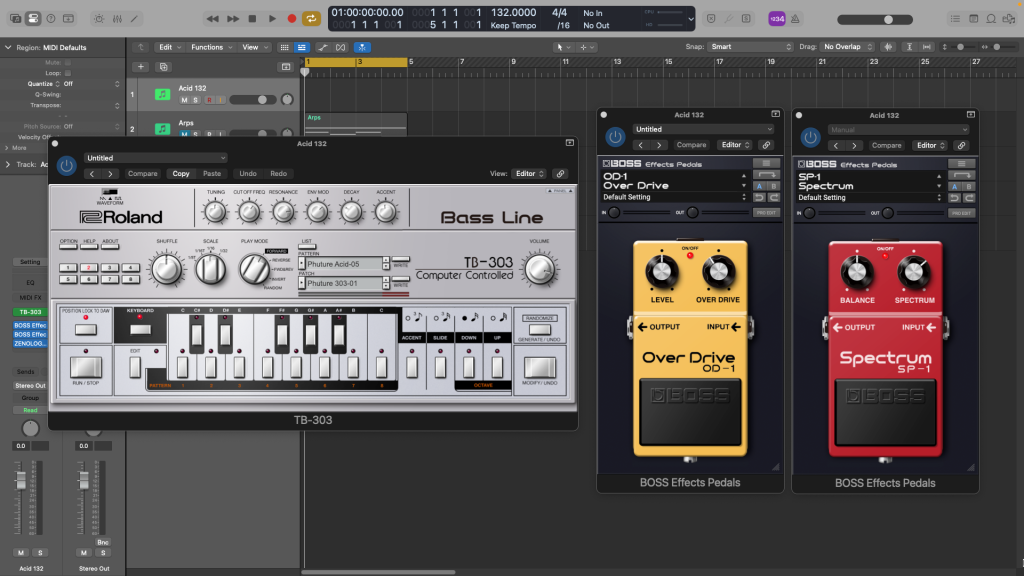Viewport: 1024px width, 576px height.
Task: Select TB-303 pattern bank button 2
Action: (x=89, y=268)
